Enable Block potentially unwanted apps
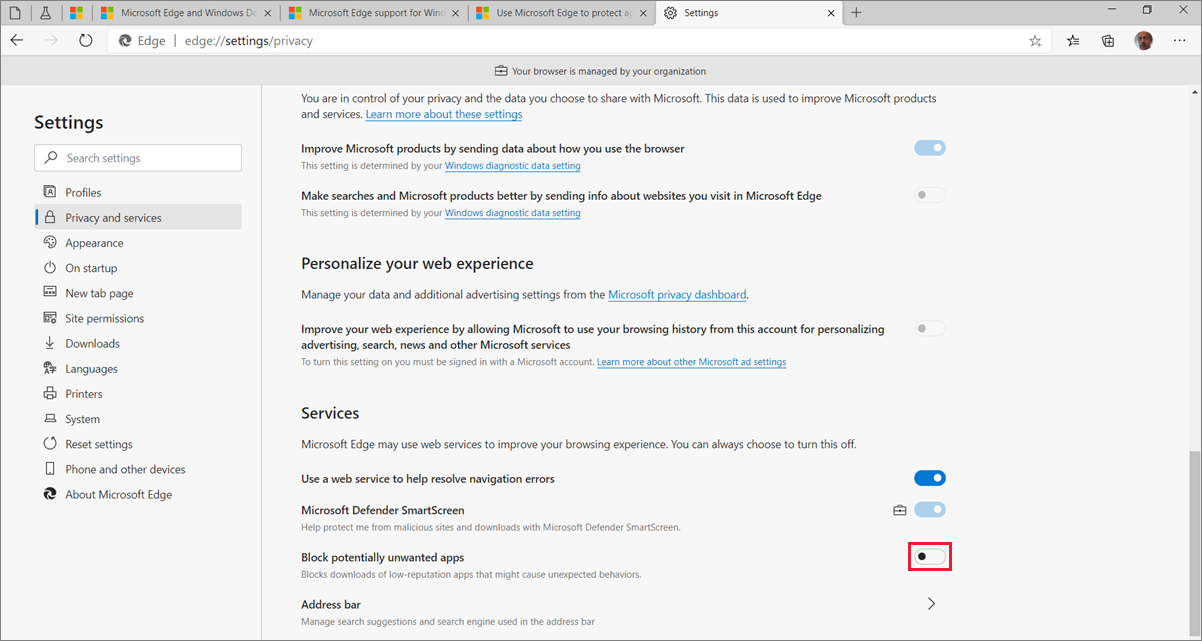This screenshot has height=641, width=1202. click(929, 557)
